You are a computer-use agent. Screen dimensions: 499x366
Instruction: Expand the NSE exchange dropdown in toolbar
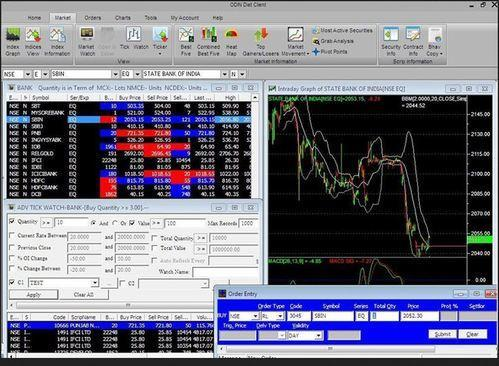pos(28,74)
